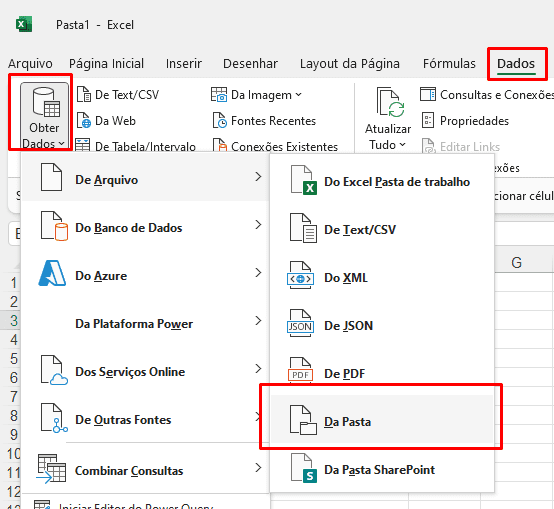Screen dimensions: 554x509
Task: Open the De Arquivo submenu
Action: pos(145,177)
